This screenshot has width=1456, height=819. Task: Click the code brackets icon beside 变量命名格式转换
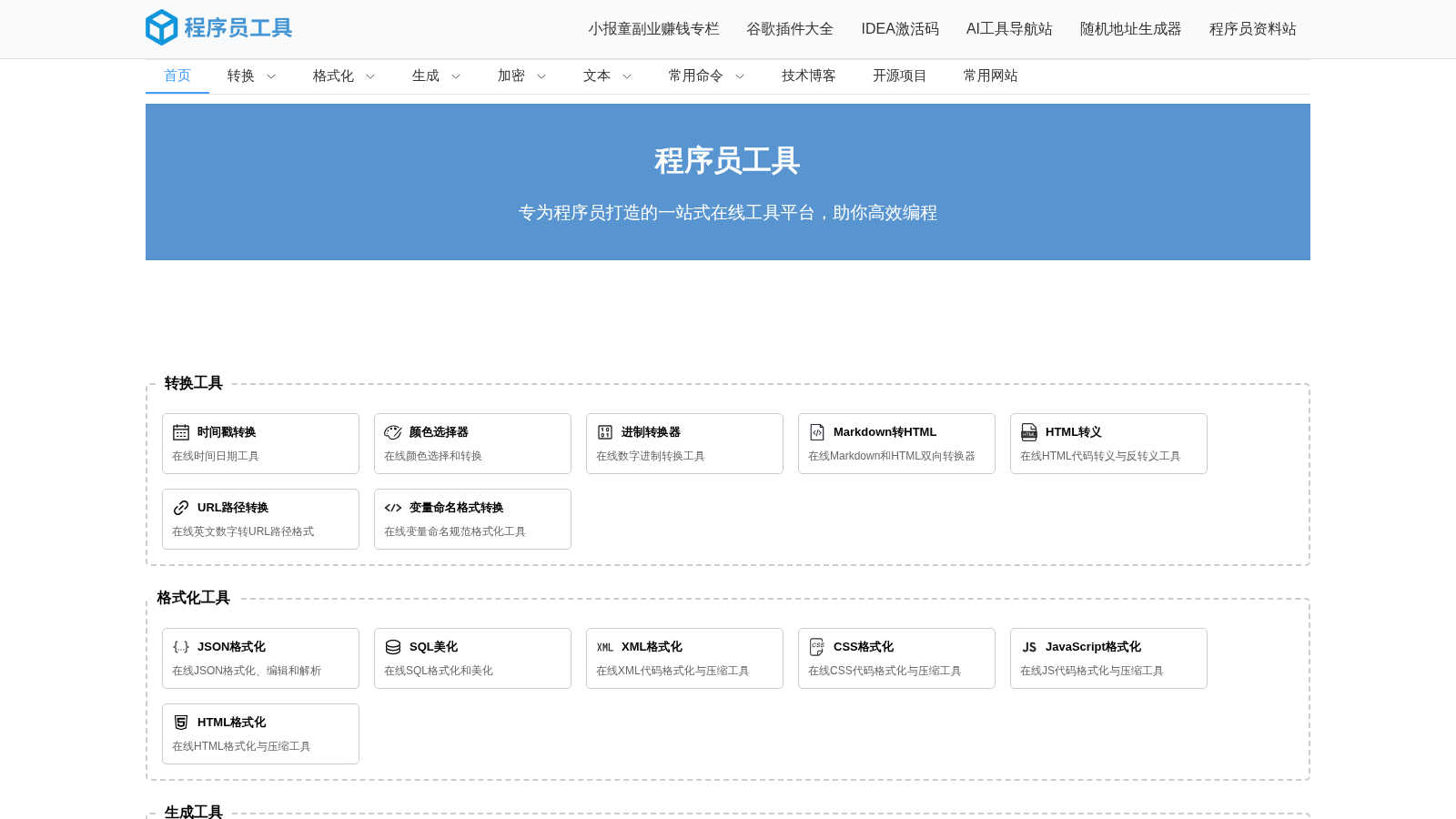(393, 508)
